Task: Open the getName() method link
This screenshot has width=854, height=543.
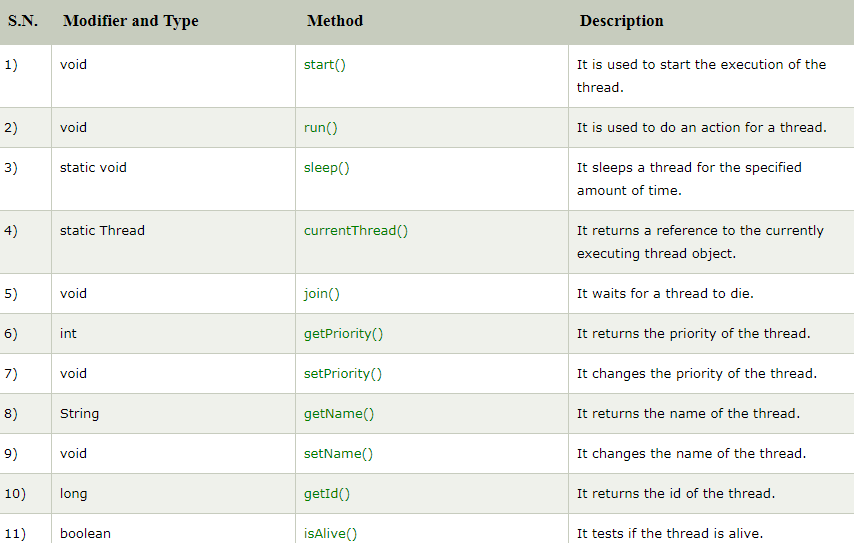Action: click(339, 414)
